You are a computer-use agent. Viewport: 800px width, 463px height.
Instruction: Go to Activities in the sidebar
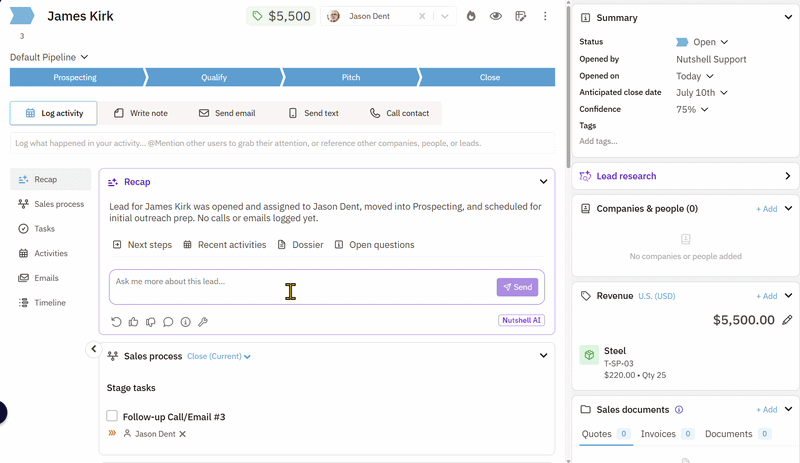tap(43, 254)
